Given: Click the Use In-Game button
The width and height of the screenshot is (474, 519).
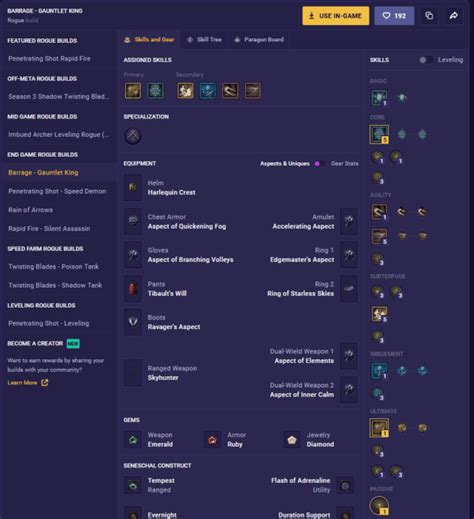Looking at the screenshot, I should (336, 16).
